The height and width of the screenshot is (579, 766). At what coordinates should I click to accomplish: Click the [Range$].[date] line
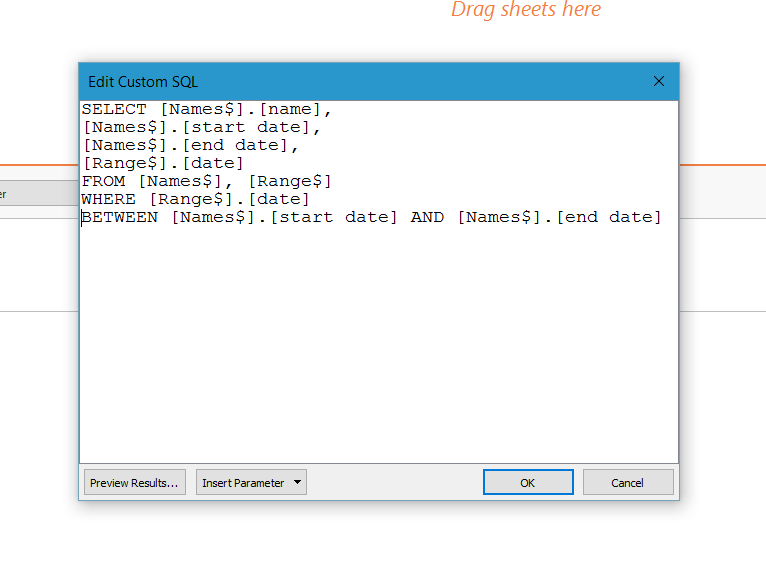pos(163,163)
